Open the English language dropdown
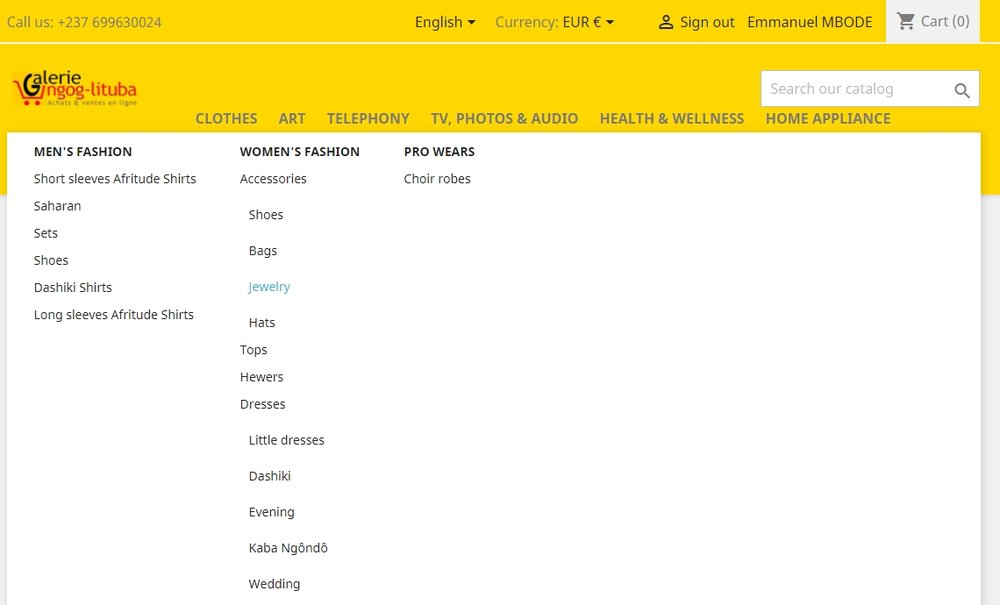Screen dimensions: 1000x605 coord(444,21)
